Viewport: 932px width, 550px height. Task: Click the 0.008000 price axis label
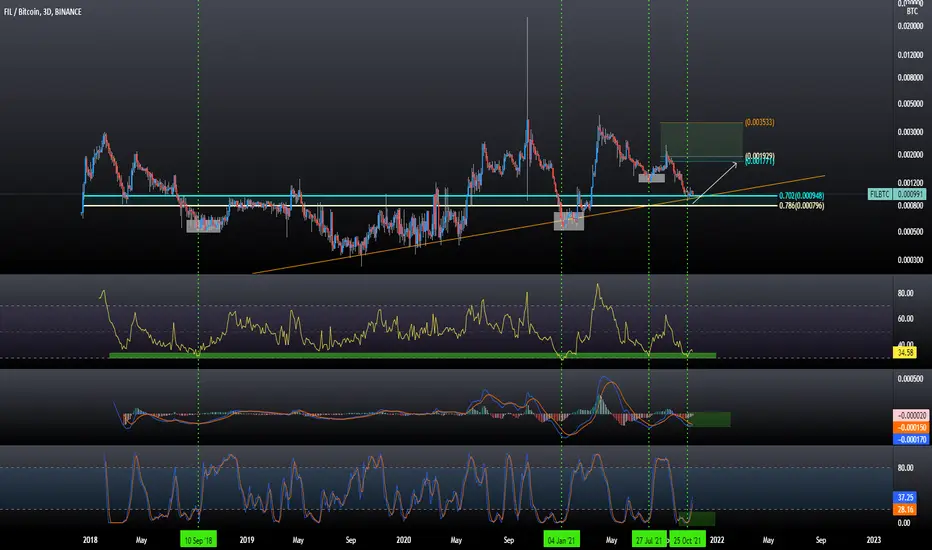coord(910,77)
